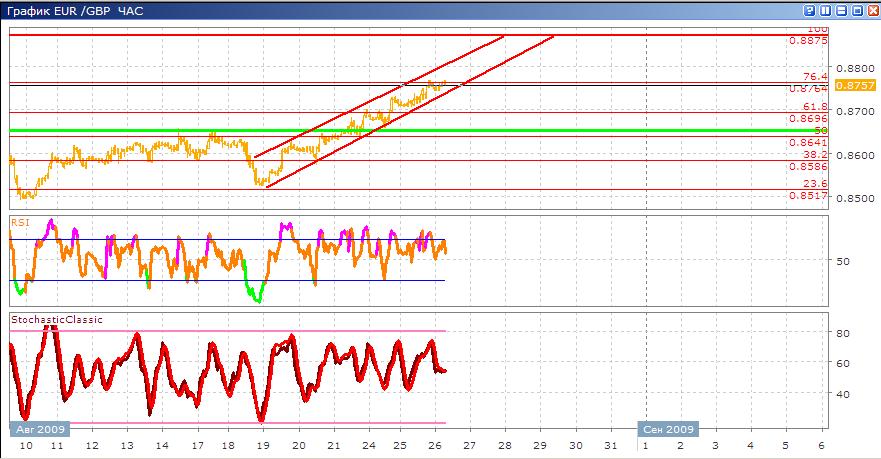The width and height of the screenshot is (881, 459).
Task: Click the date 26 on the time axis
Action: (x=434, y=446)
